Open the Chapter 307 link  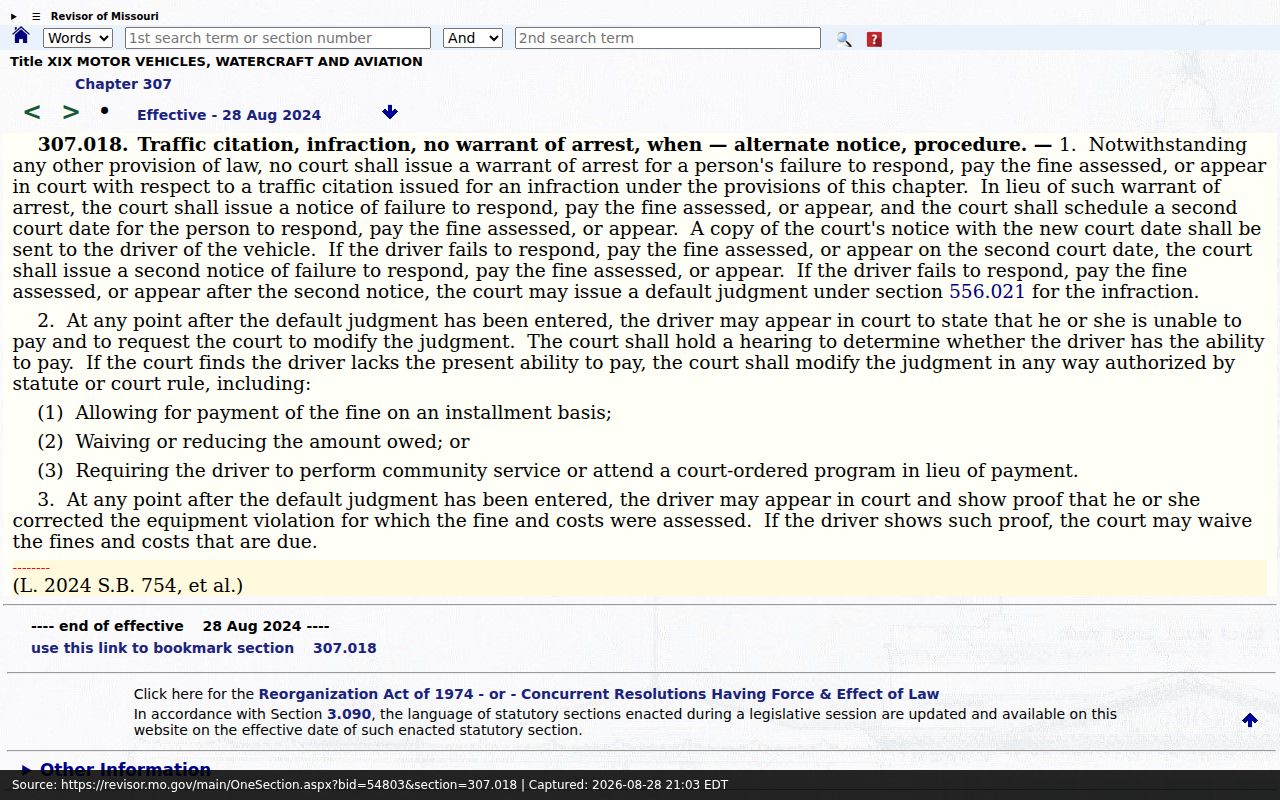click(x=123, y=84)
